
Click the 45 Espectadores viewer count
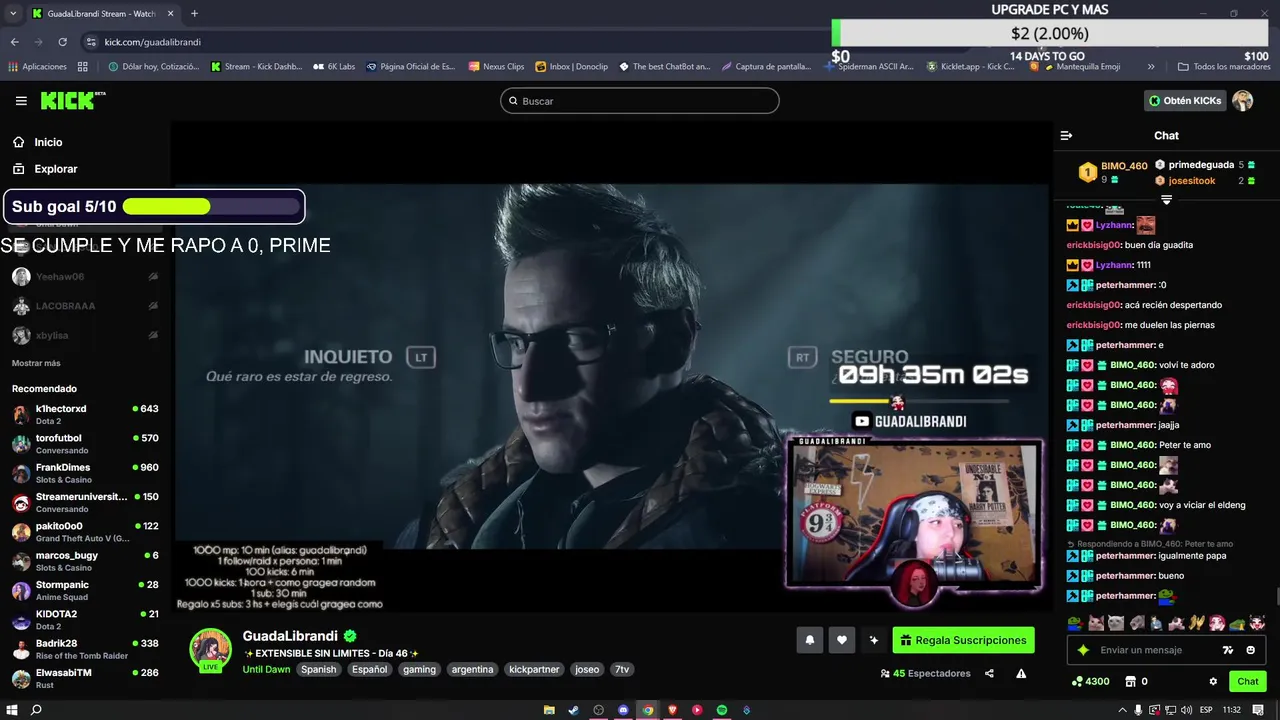point(925,674)
